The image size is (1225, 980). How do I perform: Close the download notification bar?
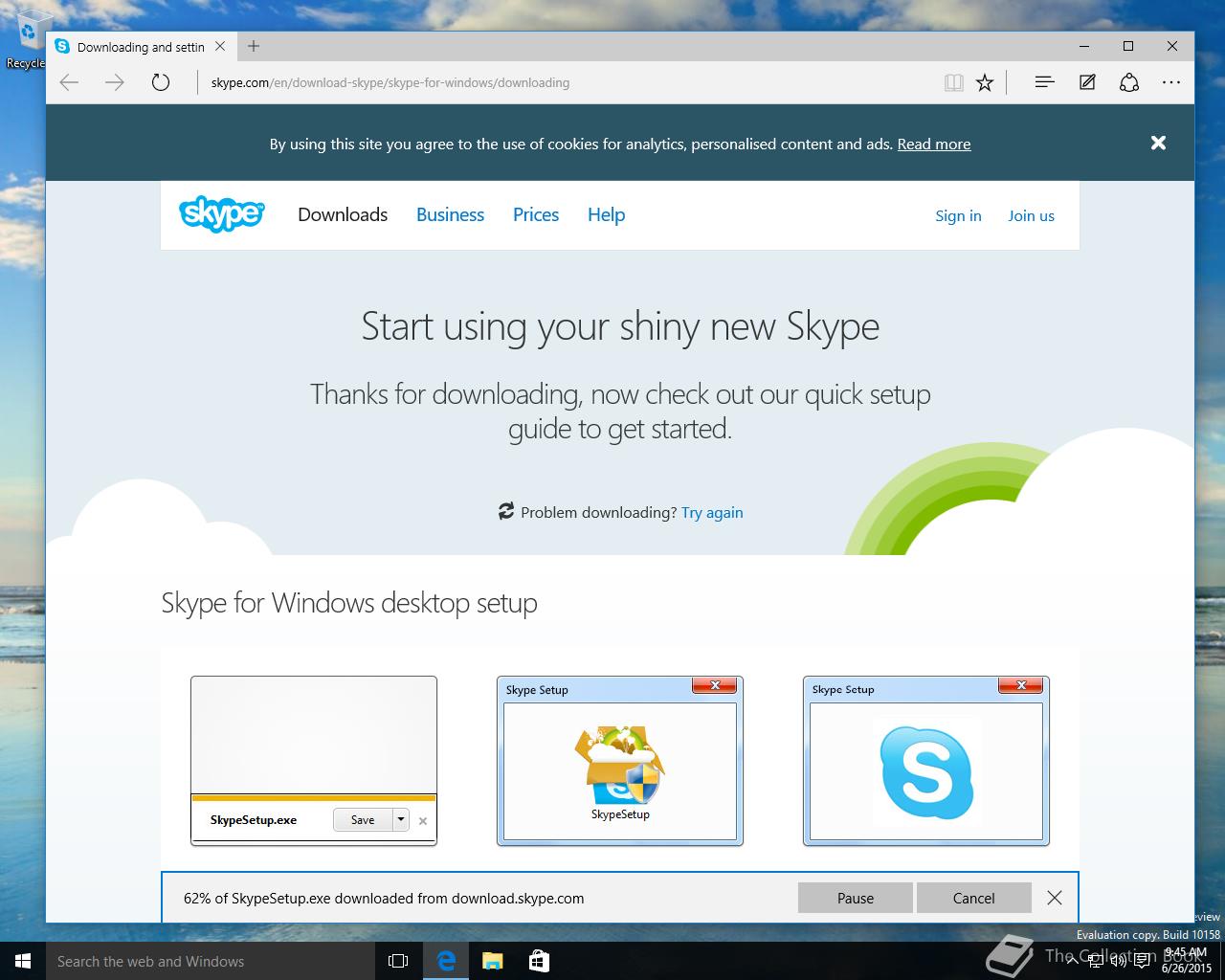[x=1055, y=898]
